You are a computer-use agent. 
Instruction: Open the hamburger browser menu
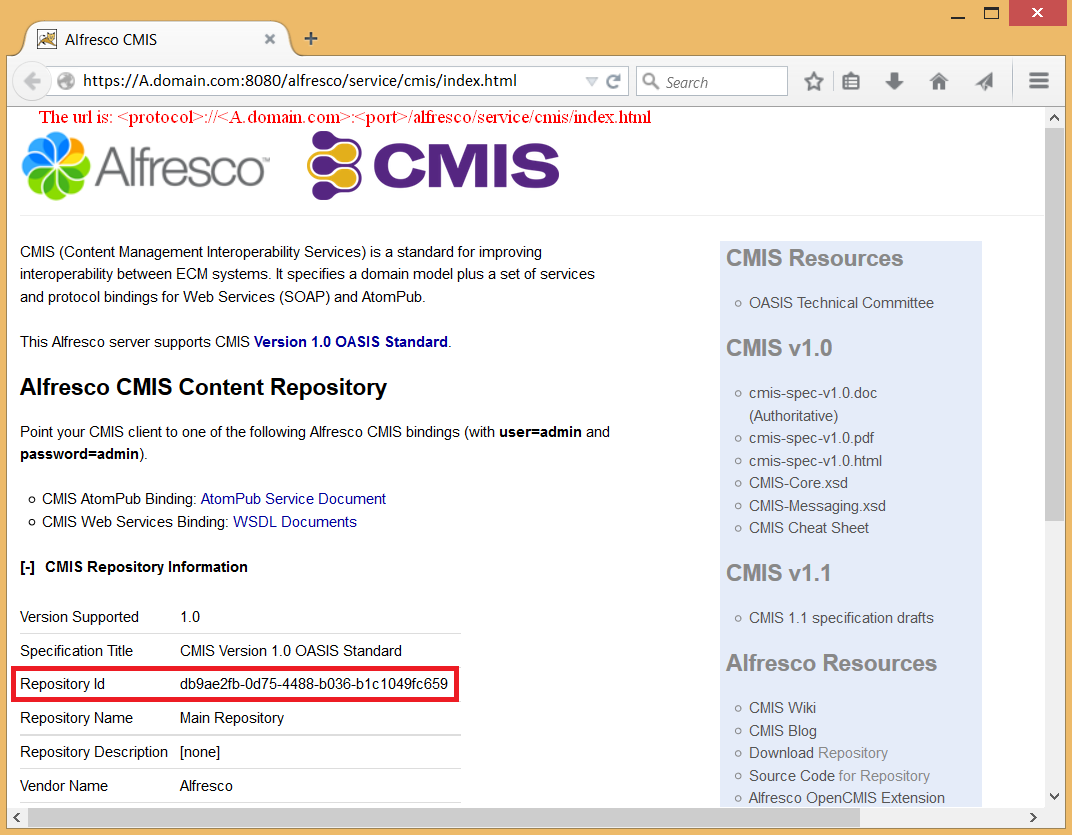coord(1038,81)
